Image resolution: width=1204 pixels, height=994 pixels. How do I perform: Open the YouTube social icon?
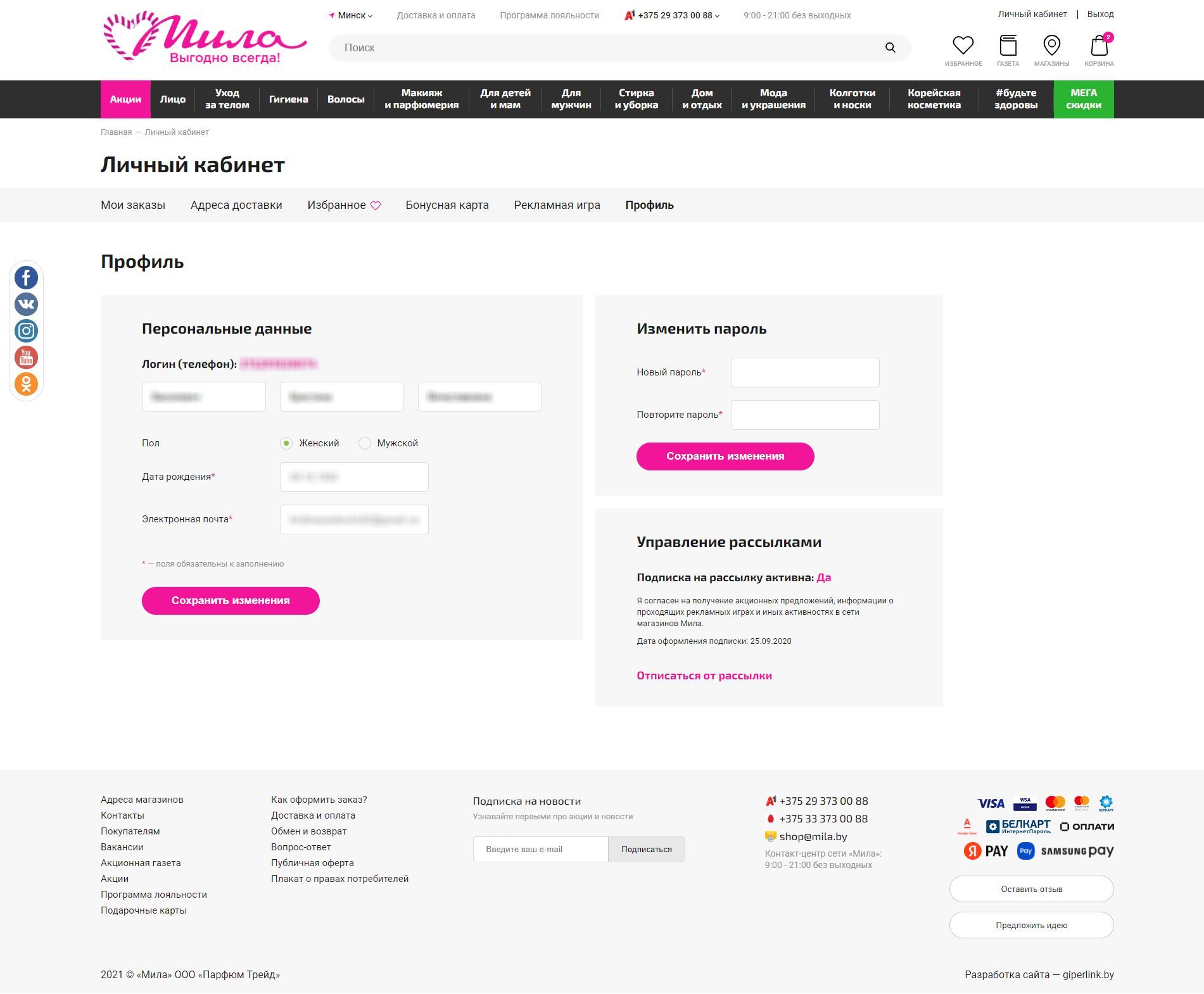(x=26, y=357)
